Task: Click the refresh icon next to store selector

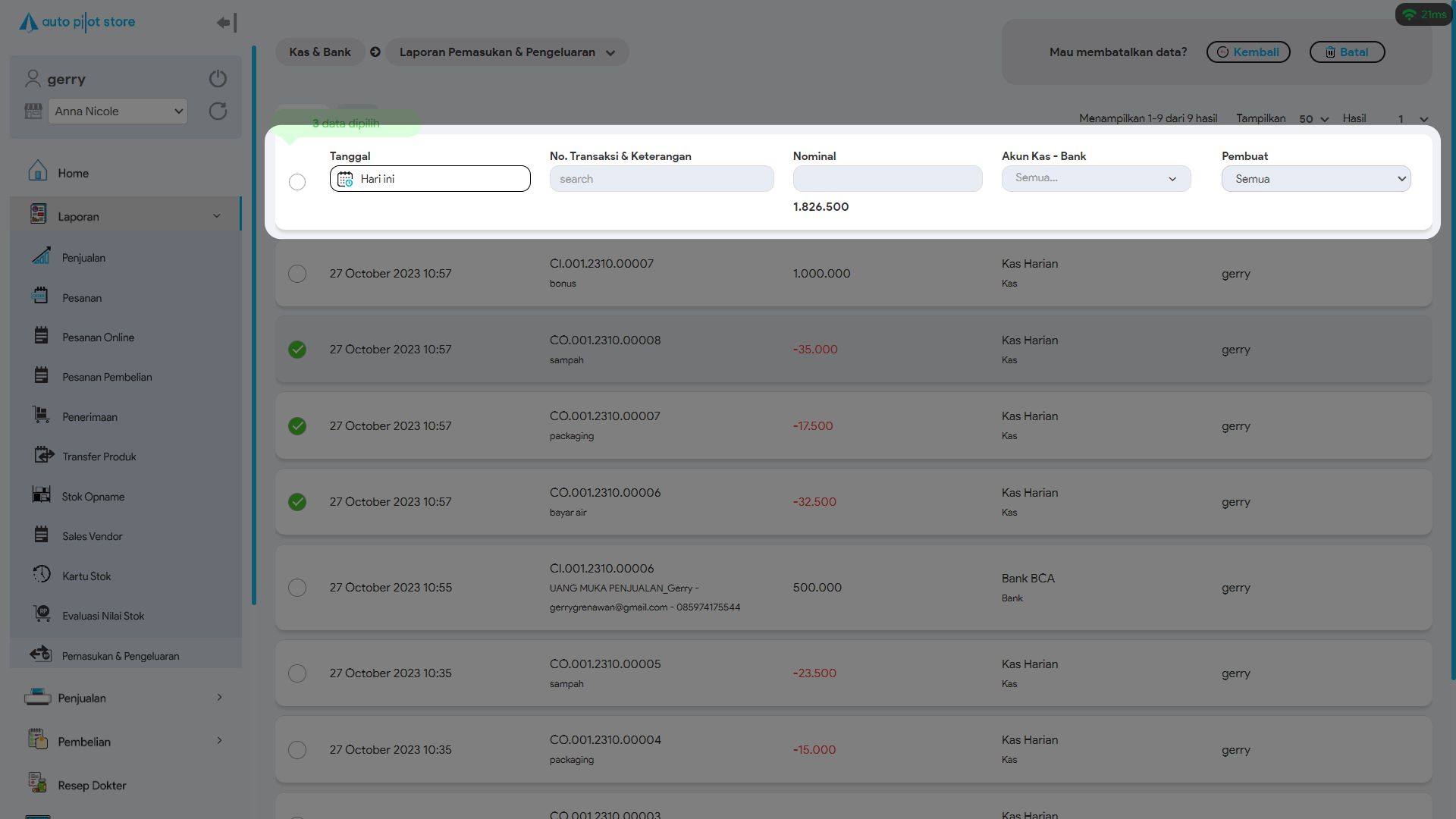Action: coord(218,111)
